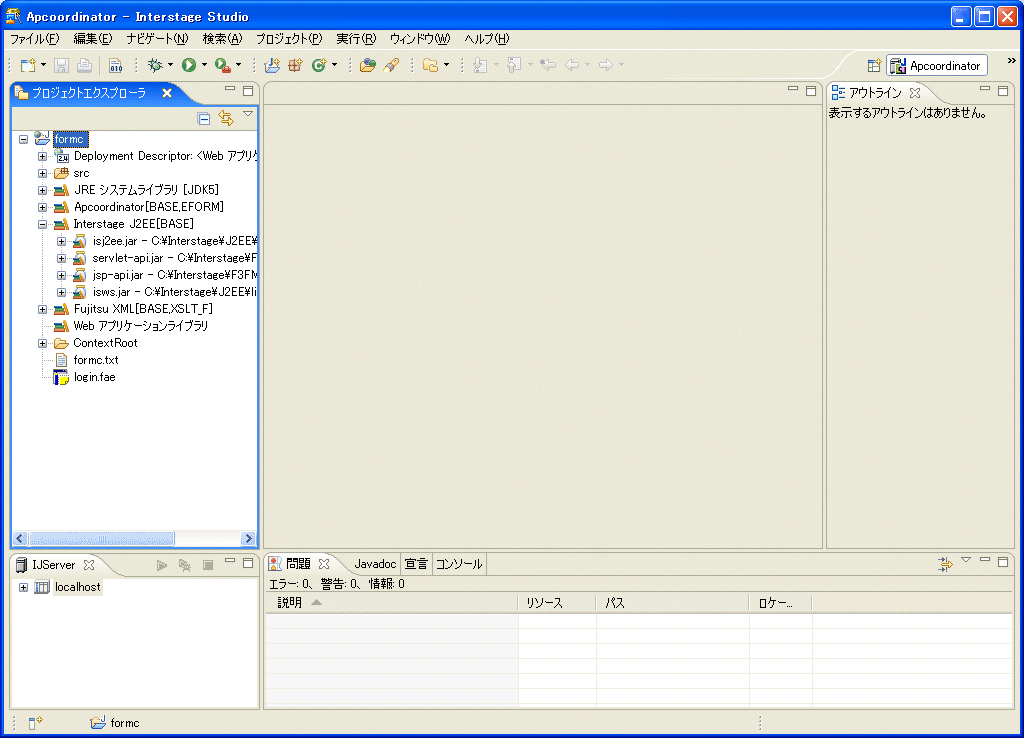Expand Apcoordinator[BASE,EFORM] node
The width and height of the screenshot is (1024, 738).
(42, 207)
